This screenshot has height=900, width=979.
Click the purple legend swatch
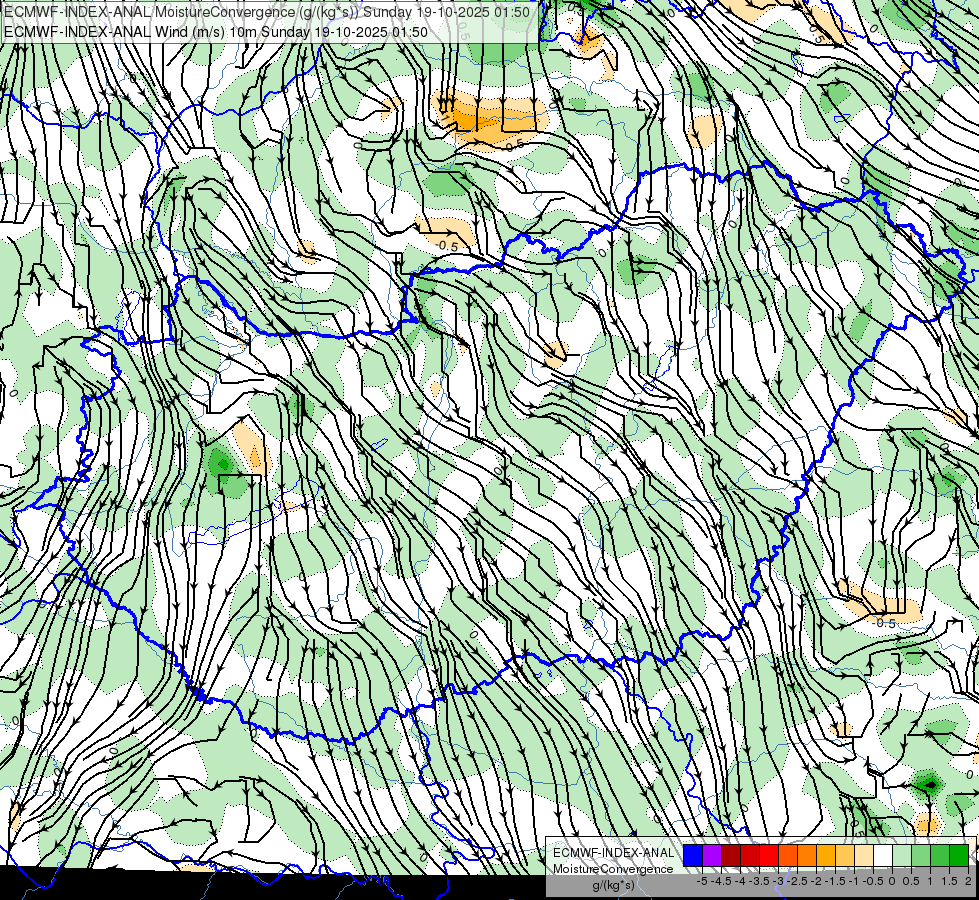pos(712,855)
